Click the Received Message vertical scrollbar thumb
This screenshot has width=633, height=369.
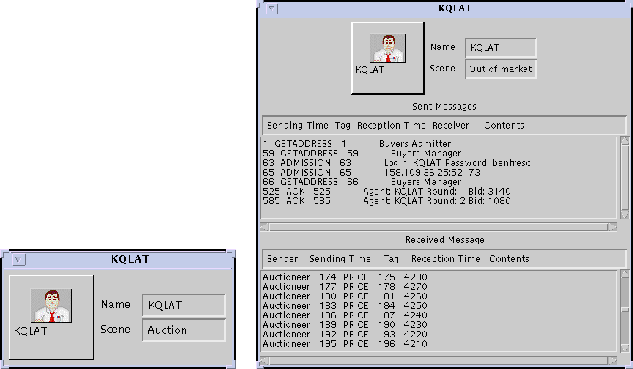coord(625,309)
